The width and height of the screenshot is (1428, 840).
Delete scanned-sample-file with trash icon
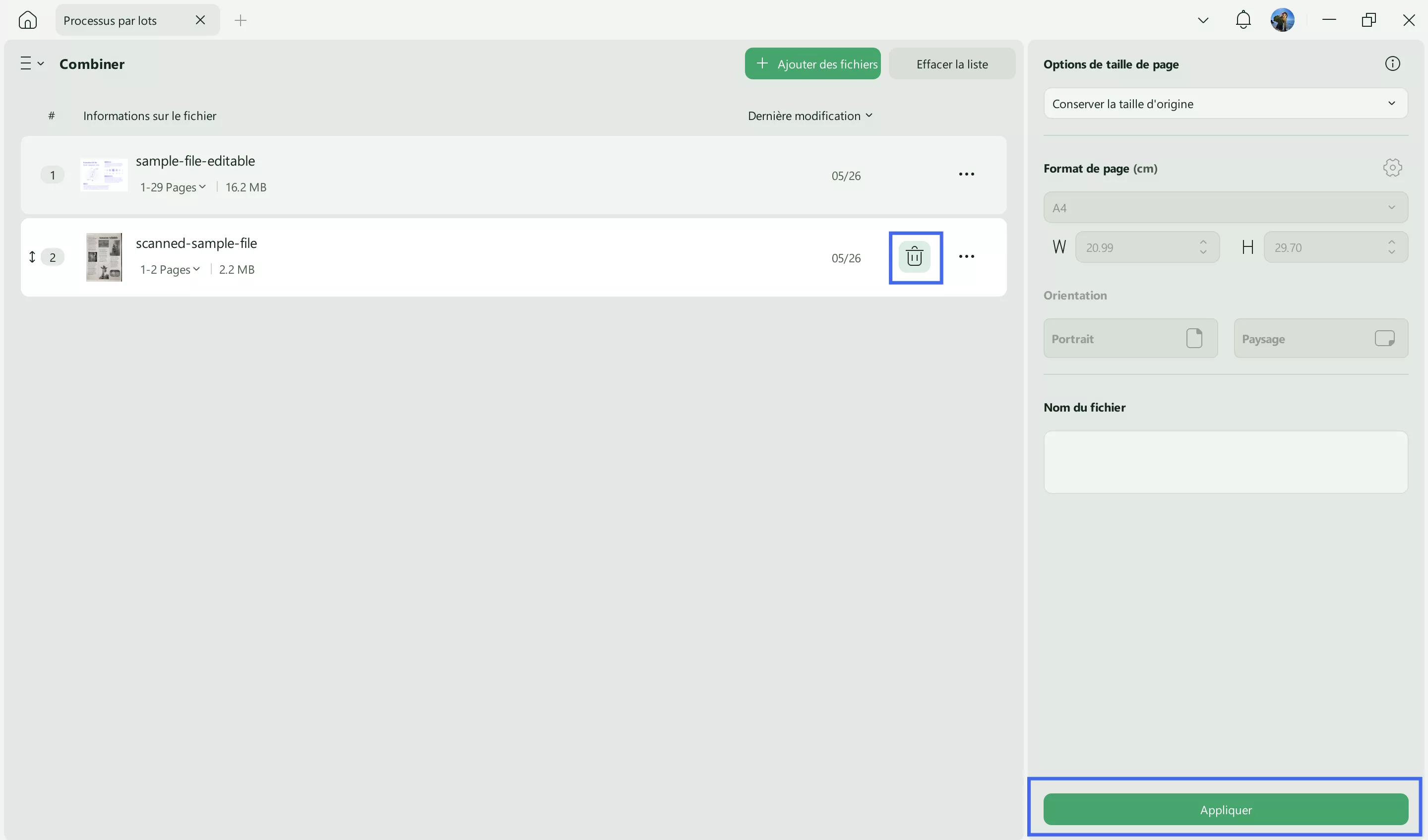[915, 257]
